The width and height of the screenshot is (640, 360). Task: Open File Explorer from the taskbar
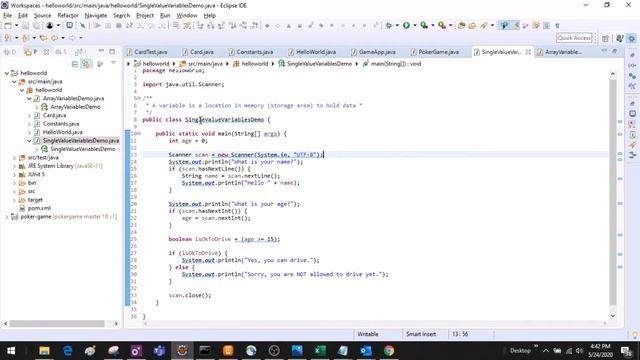pyautogui.click(x=44, y=351)
